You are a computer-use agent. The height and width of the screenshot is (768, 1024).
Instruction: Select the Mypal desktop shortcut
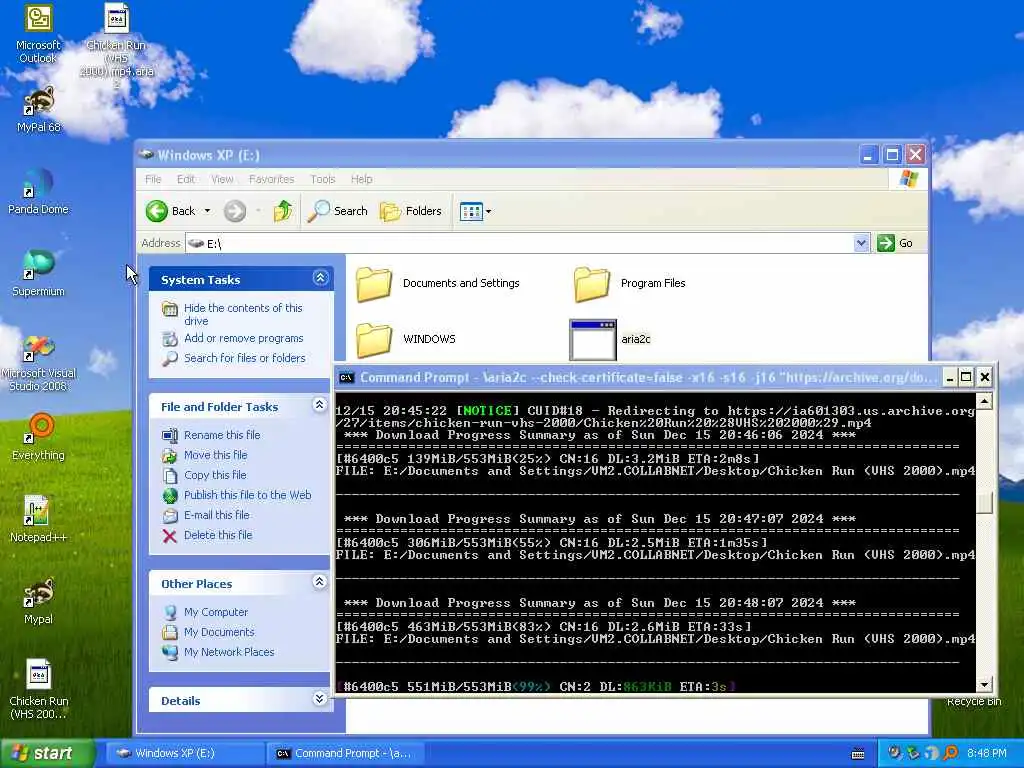38,601
